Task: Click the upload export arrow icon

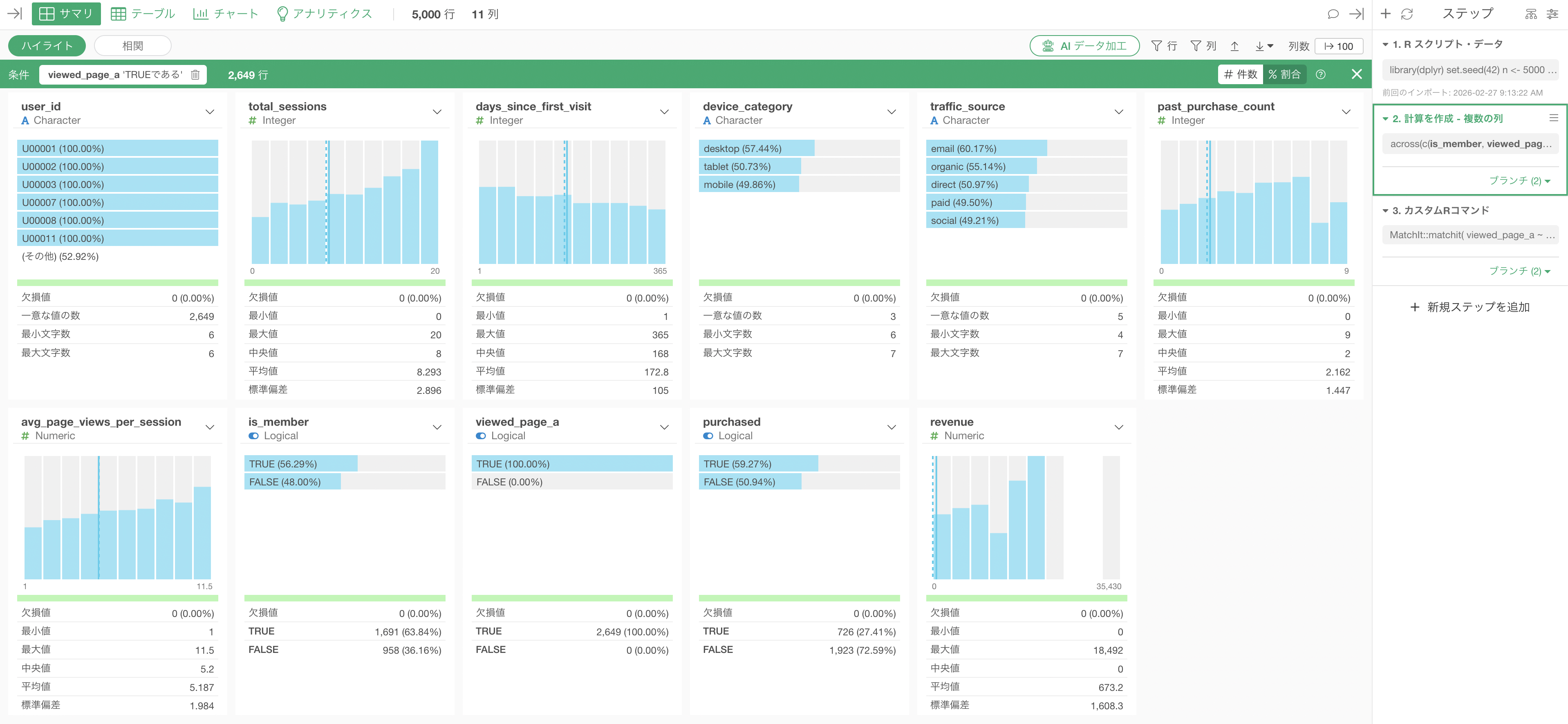Action: tap(1234, 46)
